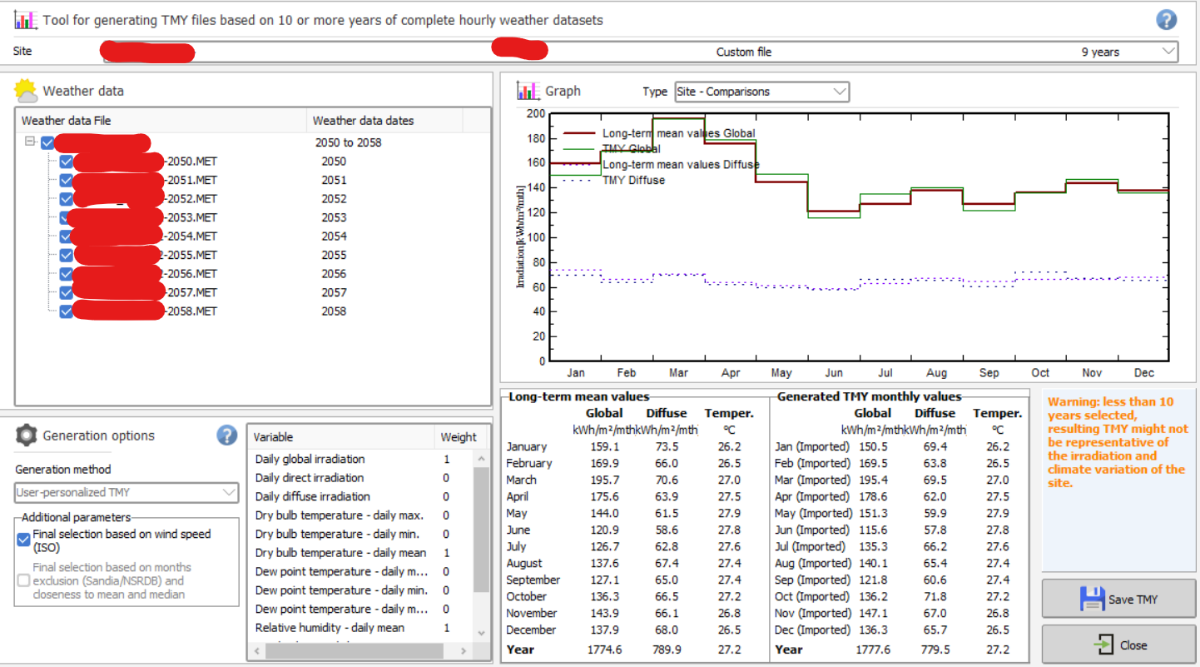Viewport: 1200px width, 667px height.
Task: Save the generated TMY file
Action: (1118, 599)
